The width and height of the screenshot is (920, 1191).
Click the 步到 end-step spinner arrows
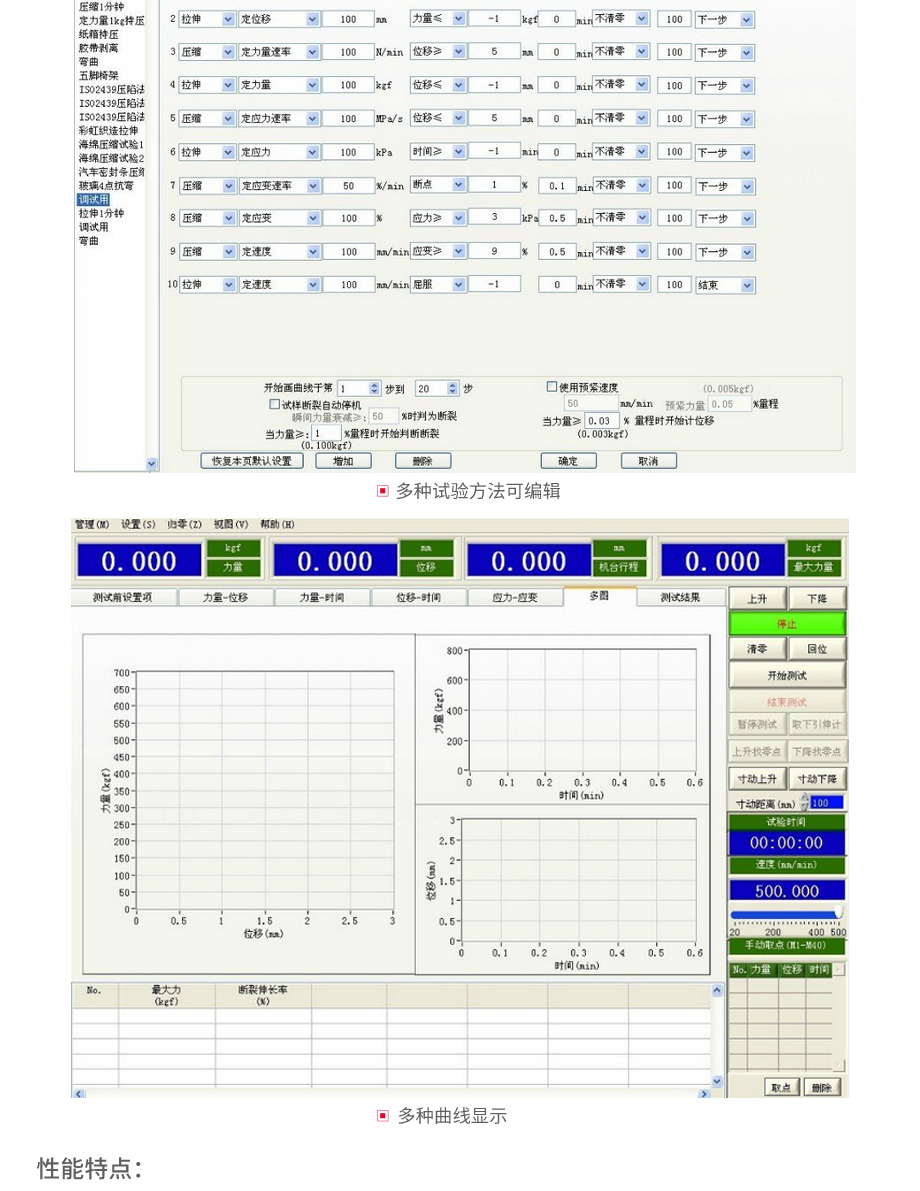[452, 388]
